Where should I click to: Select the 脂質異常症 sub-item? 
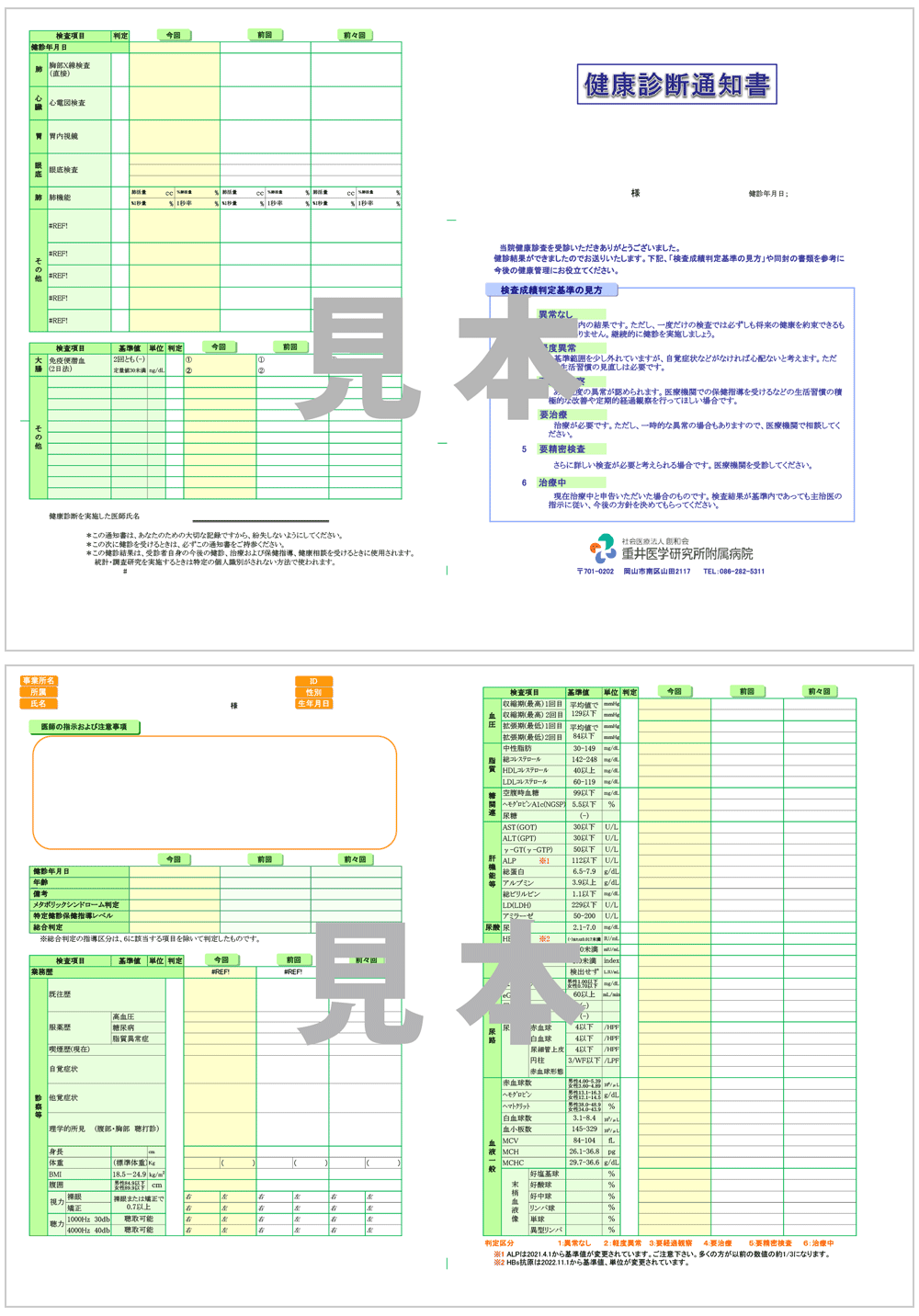pyautogui.click(x=130, y=1038)
